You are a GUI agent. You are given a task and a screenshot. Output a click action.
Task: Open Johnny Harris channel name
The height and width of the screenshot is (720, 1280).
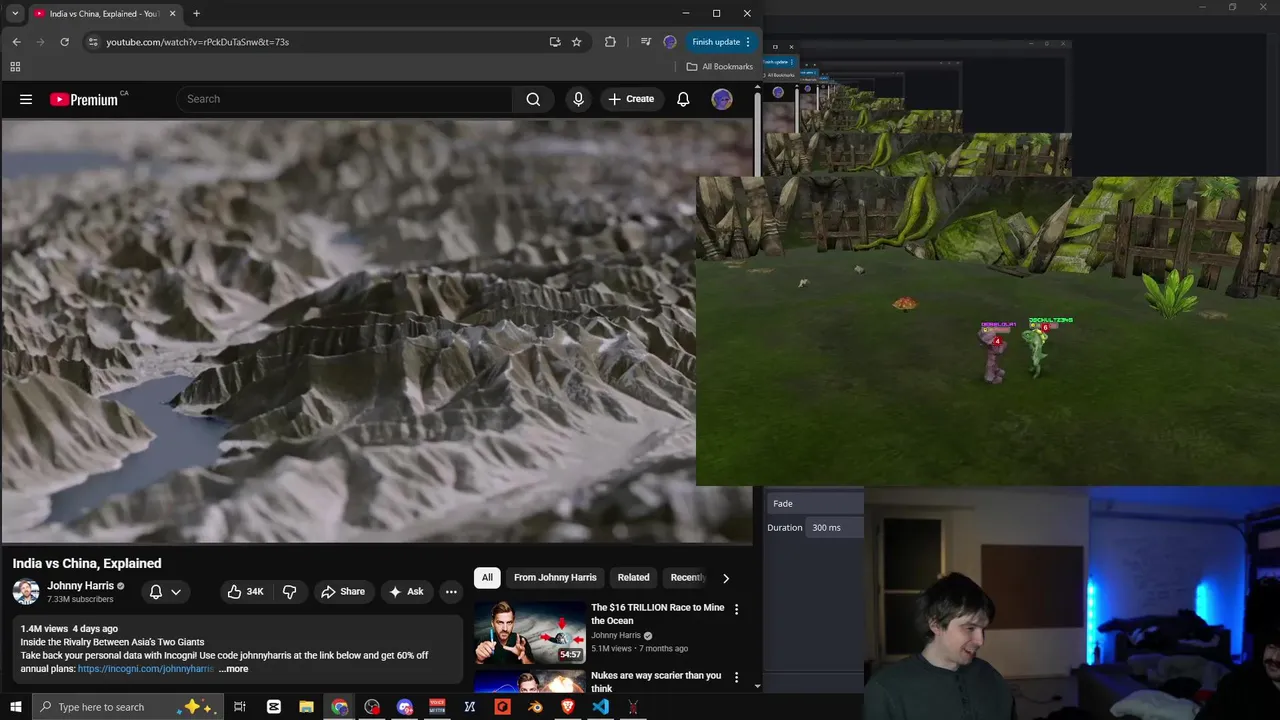[x=80, y=586]
